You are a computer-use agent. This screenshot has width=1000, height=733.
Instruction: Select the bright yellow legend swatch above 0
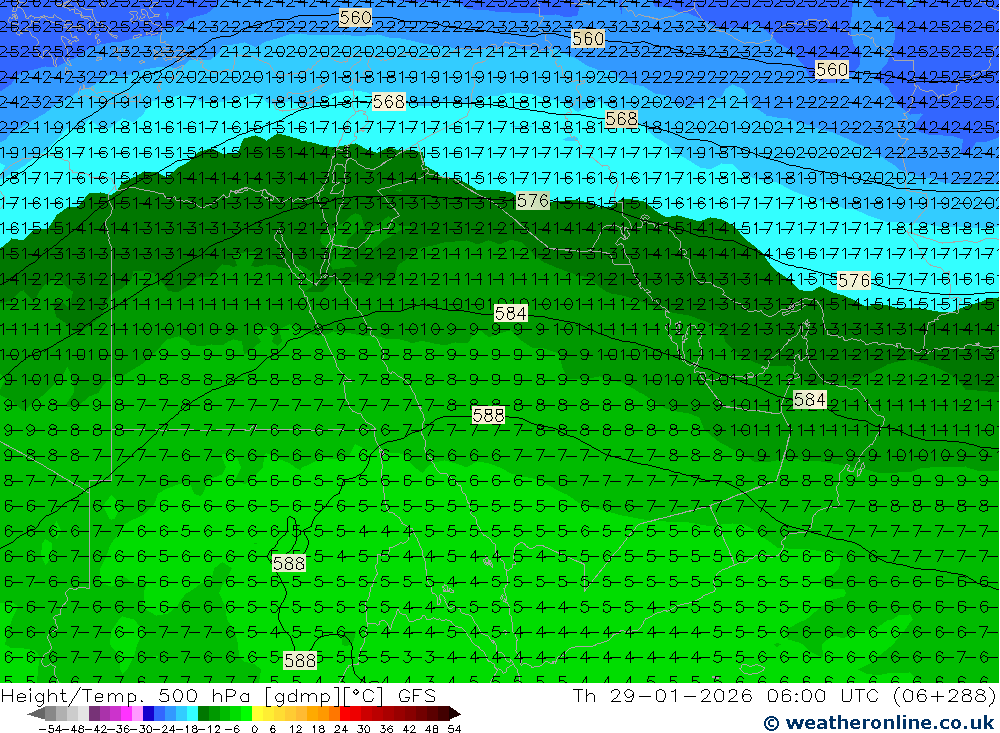258,713
